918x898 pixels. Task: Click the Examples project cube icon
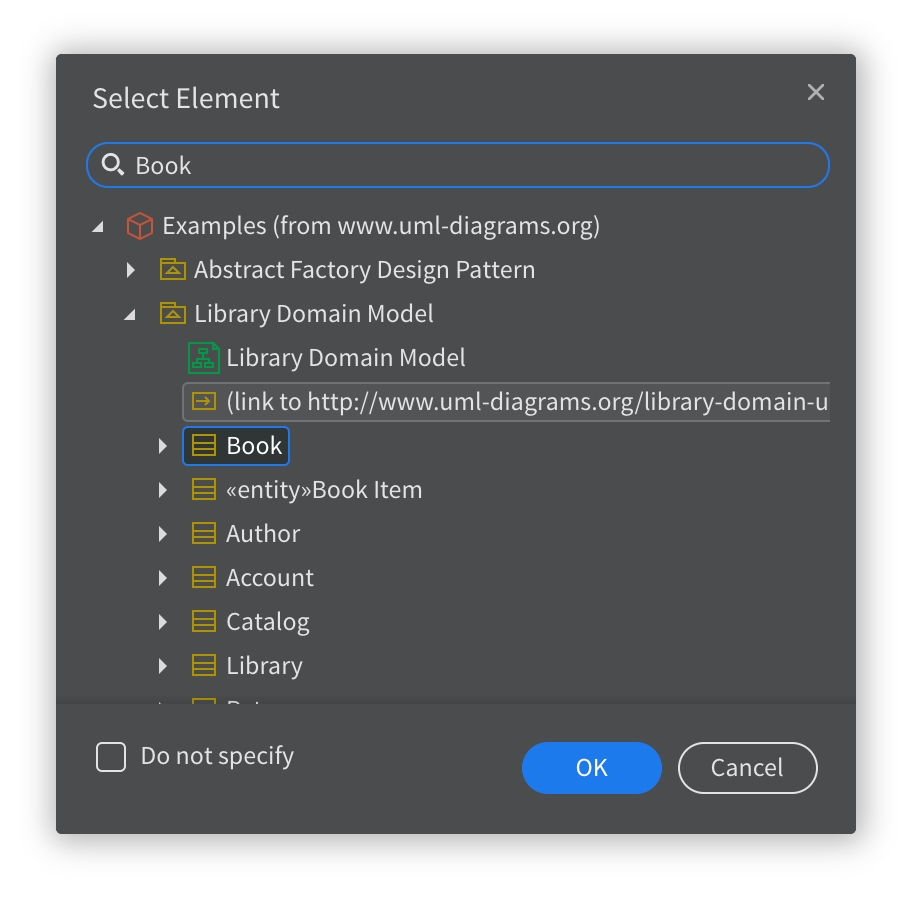tap(140, 226)
